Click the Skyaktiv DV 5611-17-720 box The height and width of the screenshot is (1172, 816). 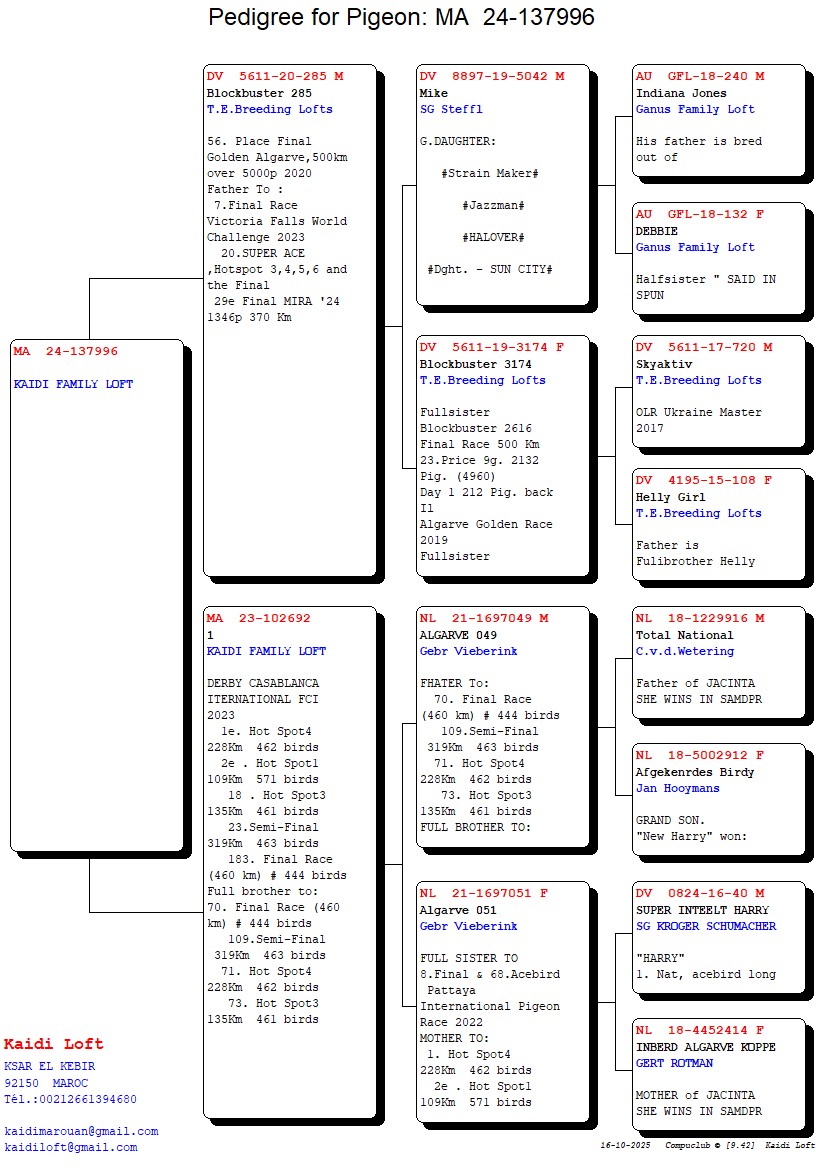[718, 391]
